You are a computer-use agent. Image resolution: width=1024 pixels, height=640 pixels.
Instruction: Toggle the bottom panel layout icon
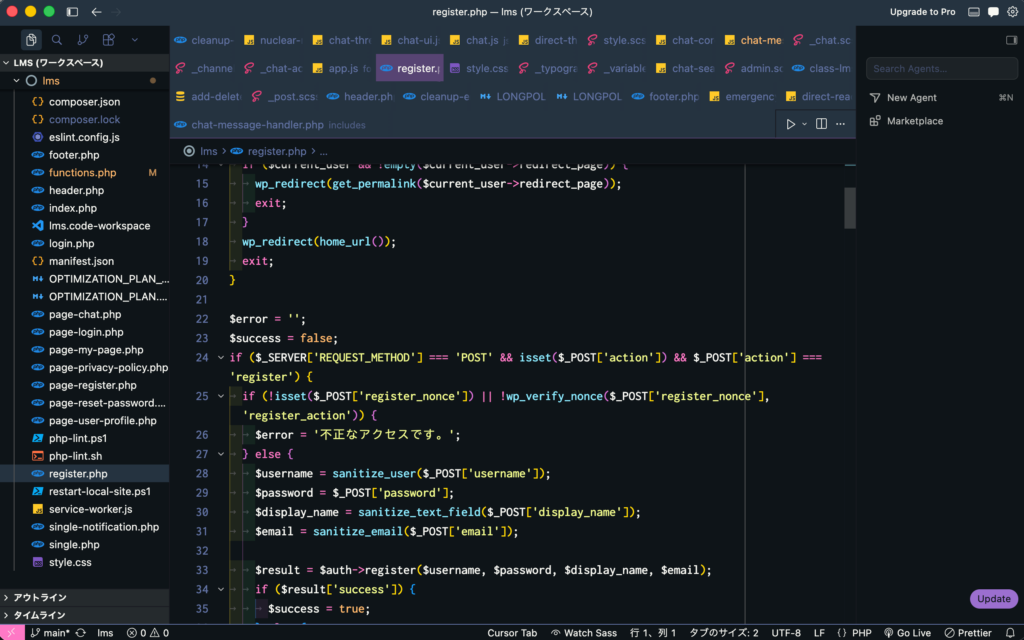click(974, 12)
